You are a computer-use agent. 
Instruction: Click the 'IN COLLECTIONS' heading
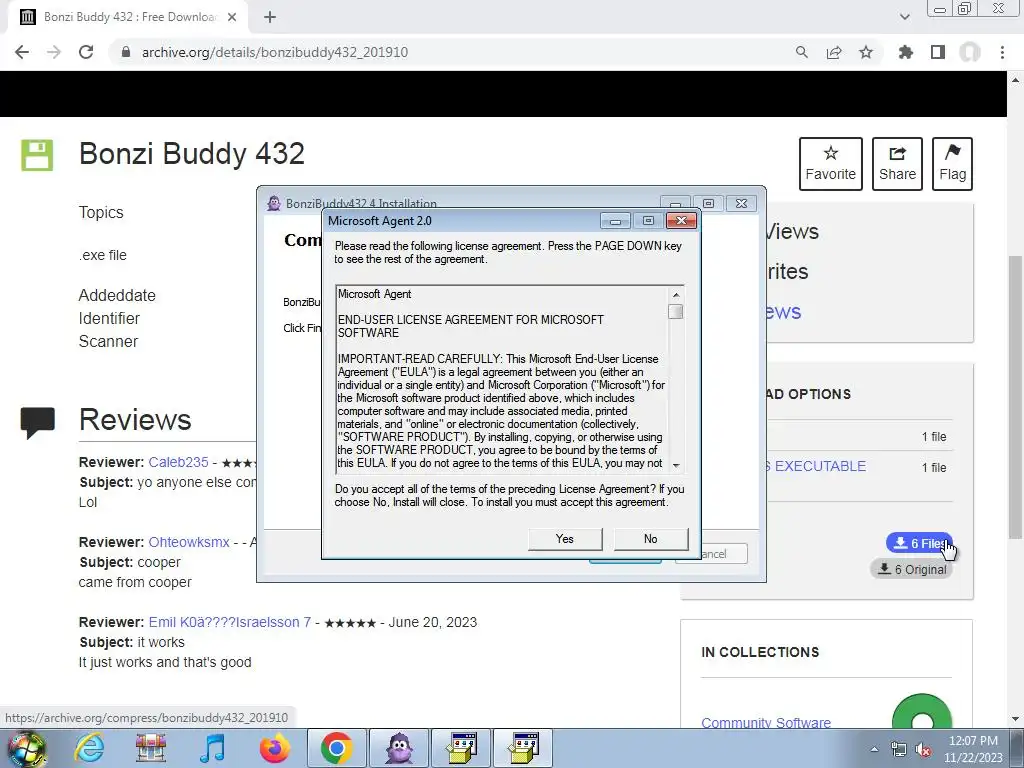click(x=760, y=652)
